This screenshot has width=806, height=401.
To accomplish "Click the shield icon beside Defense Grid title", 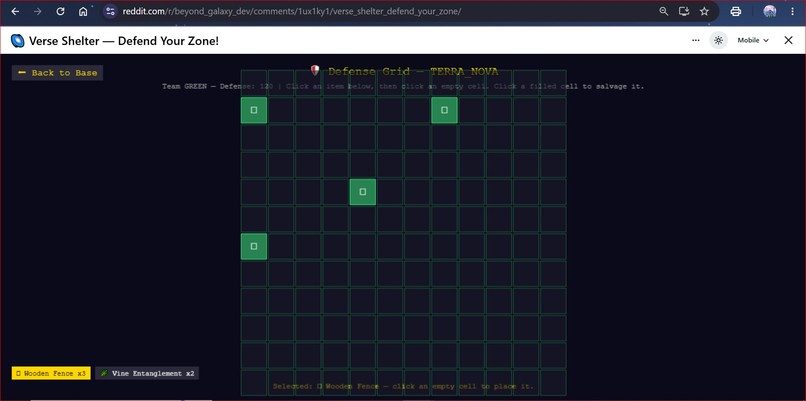I will pyautogui.click(x=315, y=70).
